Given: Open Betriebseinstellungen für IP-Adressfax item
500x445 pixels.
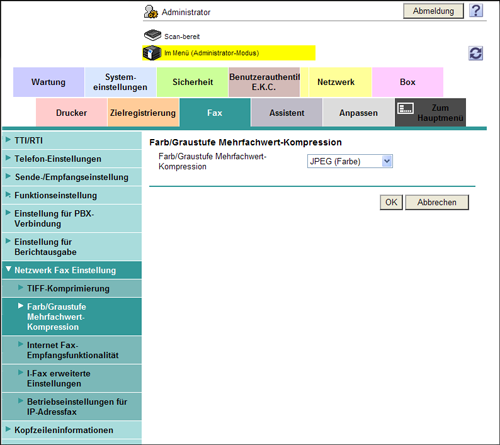Looking at the screenshot, I should [72, 407].
